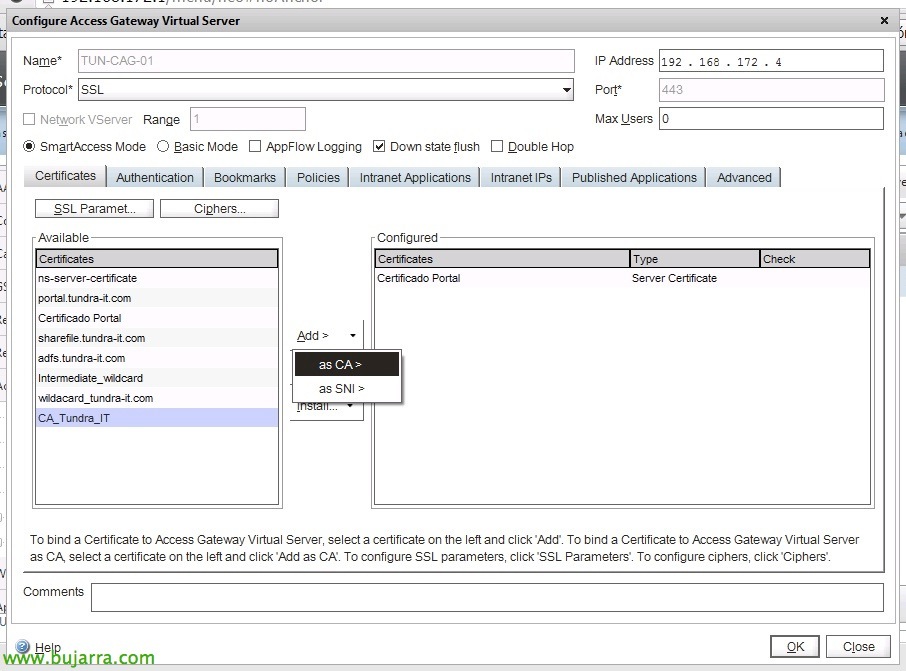Open the Bookmarks tab
906x671 pixels.
(x=245, y=177)
